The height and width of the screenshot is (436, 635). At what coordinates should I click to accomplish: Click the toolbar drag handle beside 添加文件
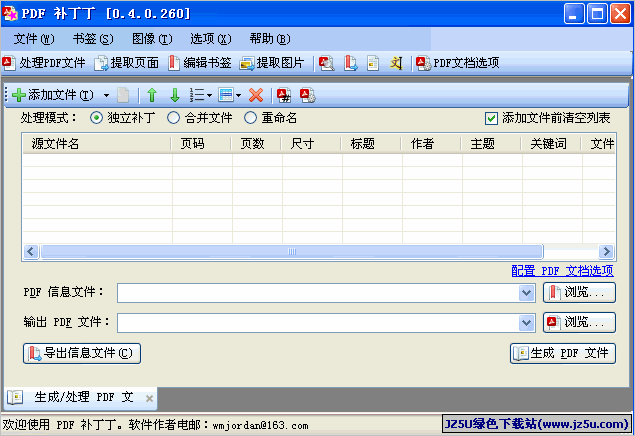(x=6, y=95)
